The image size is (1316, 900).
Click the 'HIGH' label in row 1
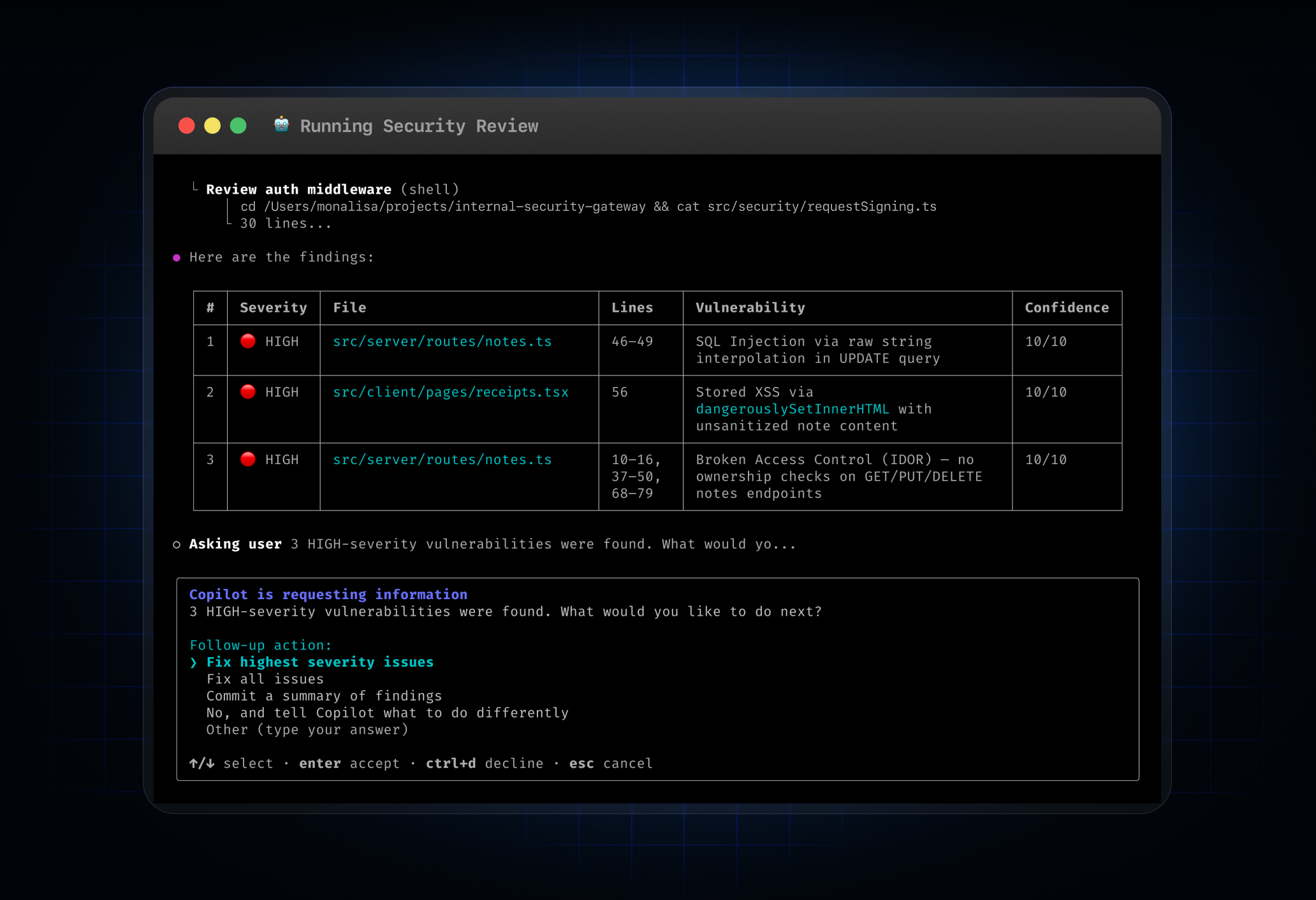coord(282,342)
